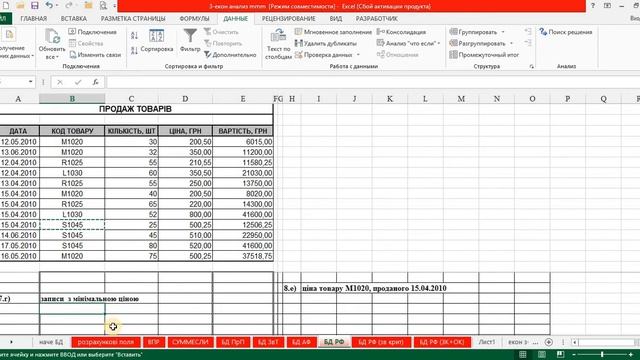Open Проверка данных dropdown arrow
This screenshot has width=640, height=360.
point(358,55)
